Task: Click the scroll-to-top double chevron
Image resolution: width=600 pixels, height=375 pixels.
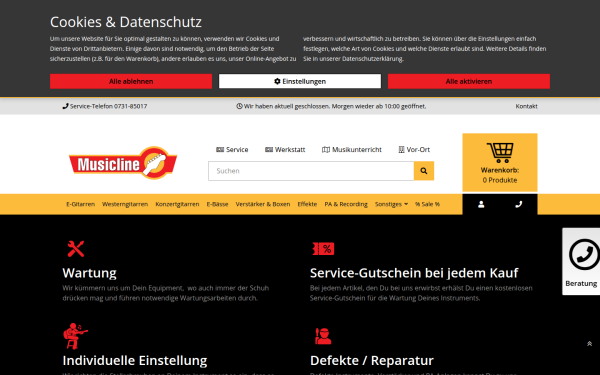Action: coord(589,344)
